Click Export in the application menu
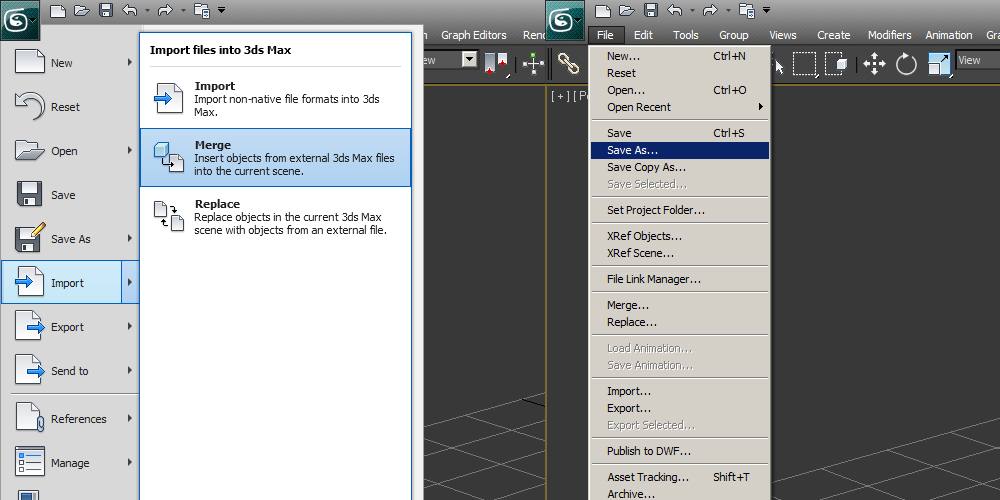1000x500 pixels. pos(70,327)
